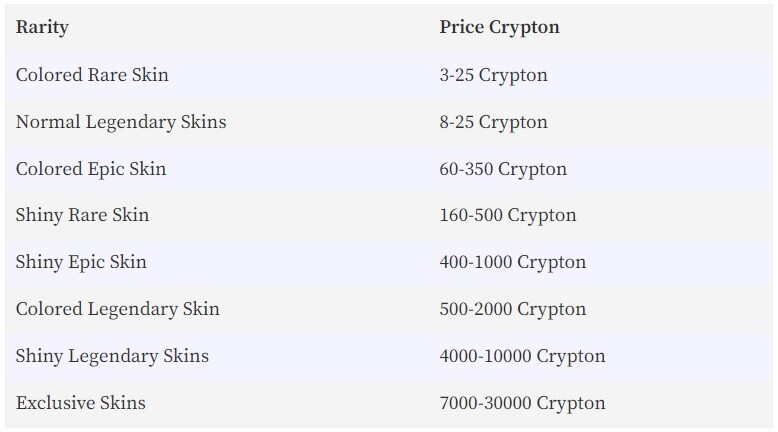Image resolution: width=778 pixels, height=432 pixels.
Task: Click the Colored Legendary Skin label
Action: coord(118,309)
